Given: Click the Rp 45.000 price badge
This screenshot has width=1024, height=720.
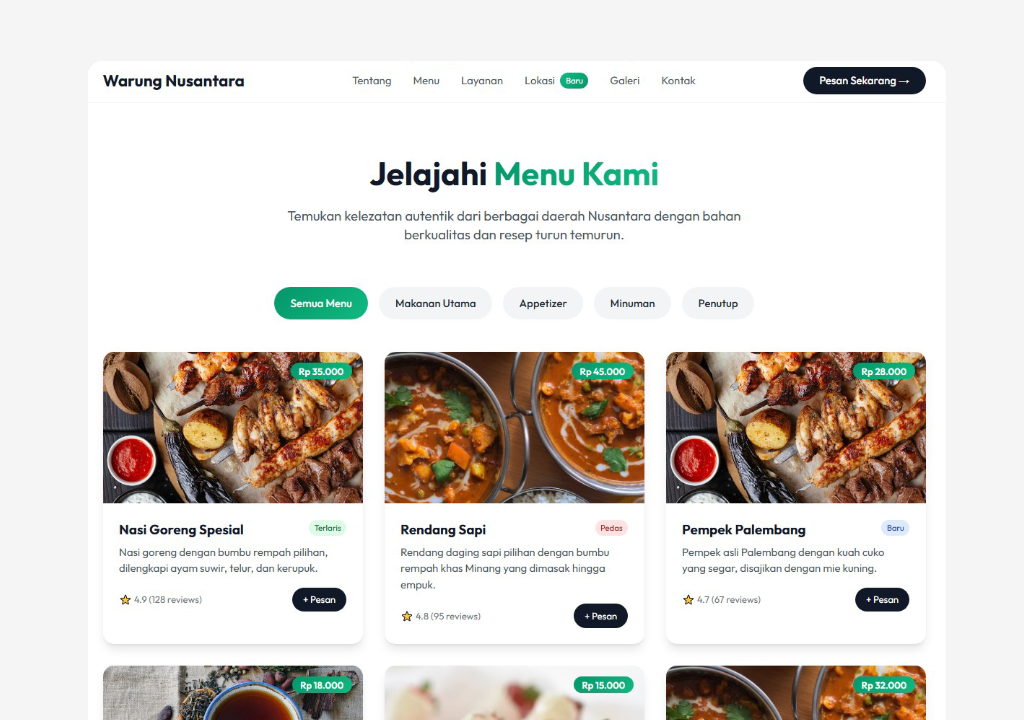Looking at the screenshot, I should coord(602,372).
